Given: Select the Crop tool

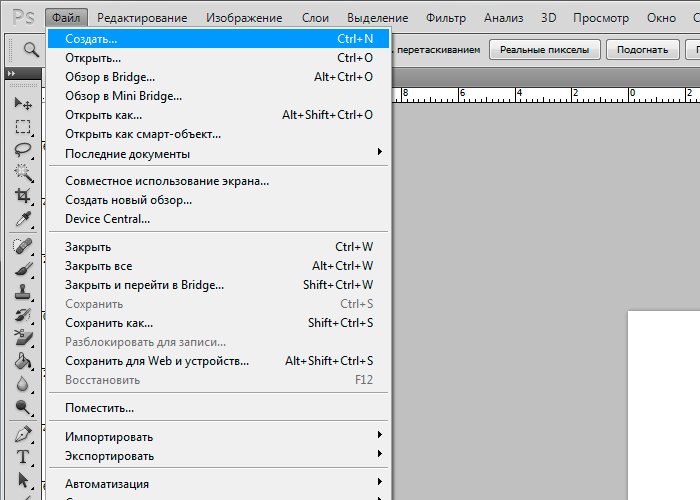Looking at the screenshot, I should (22, 196).
